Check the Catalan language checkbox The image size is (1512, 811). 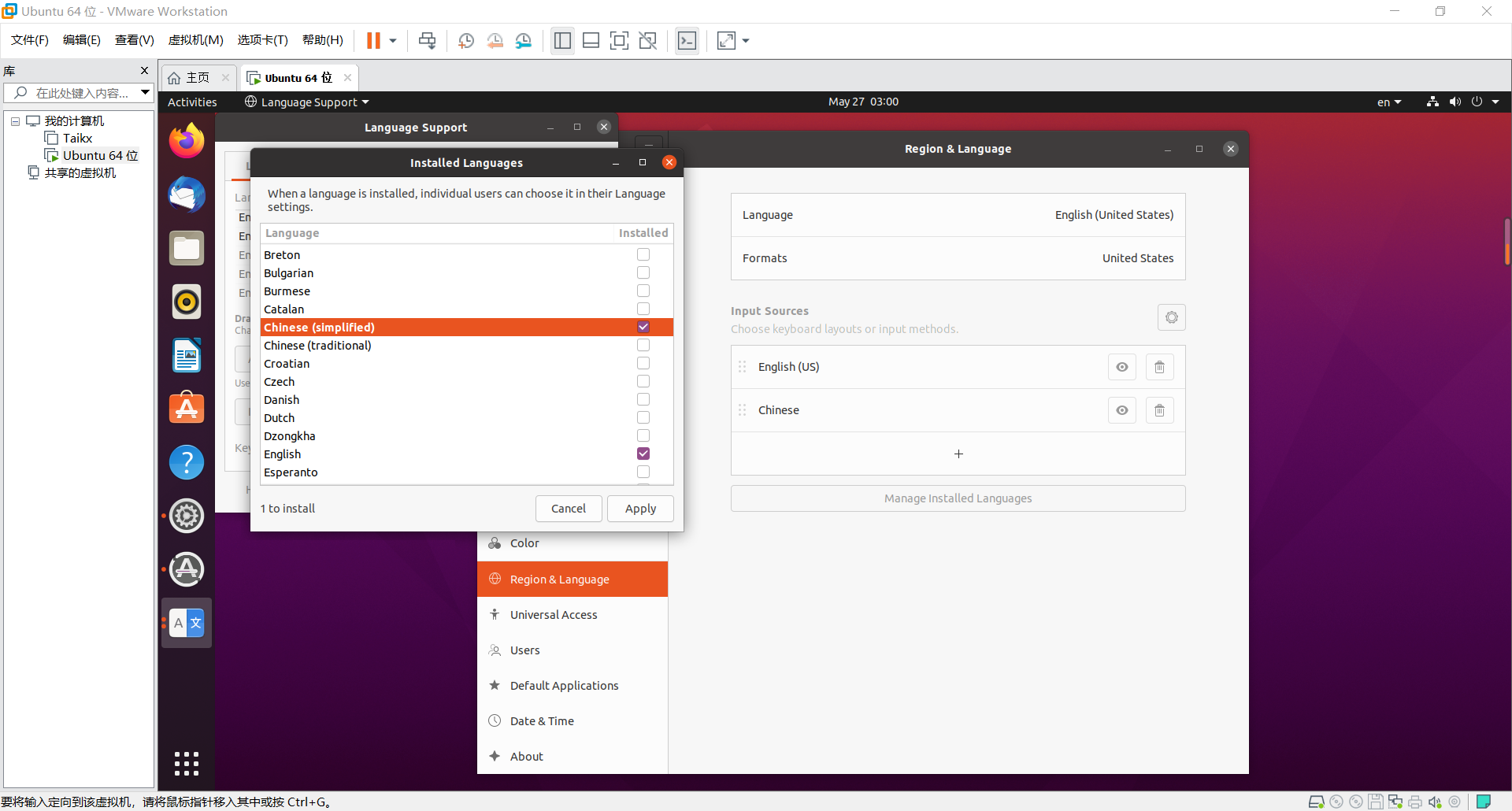643,309
